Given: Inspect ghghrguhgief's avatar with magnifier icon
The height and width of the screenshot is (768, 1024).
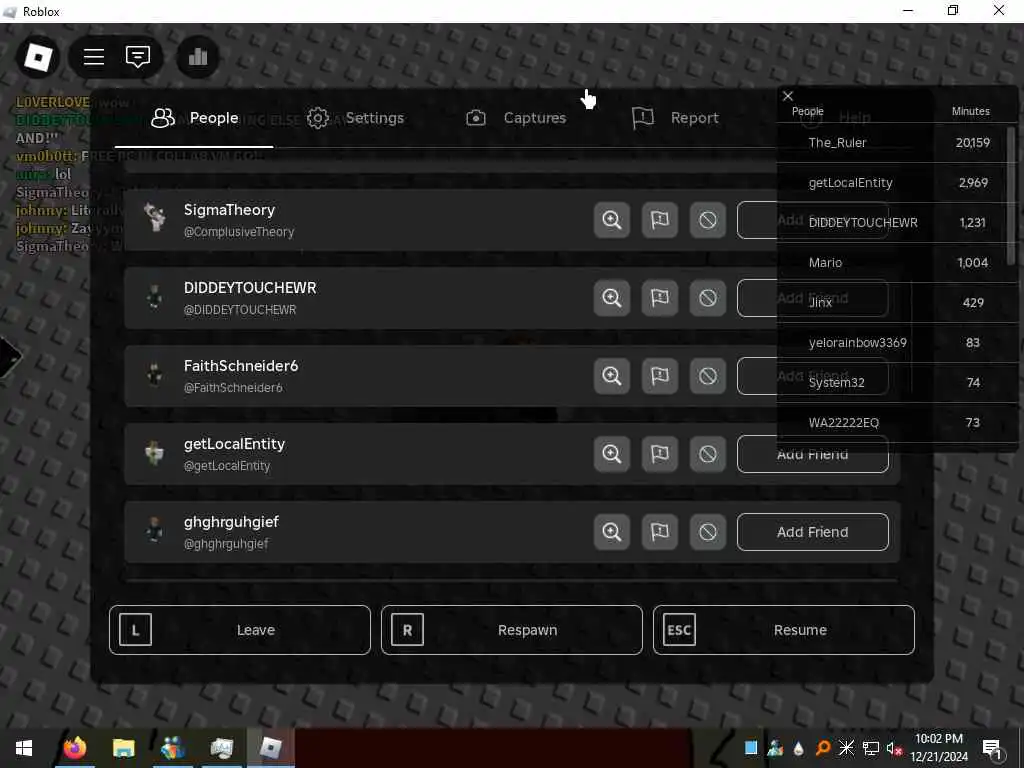Looking at the screenshot, I should 612,532.
